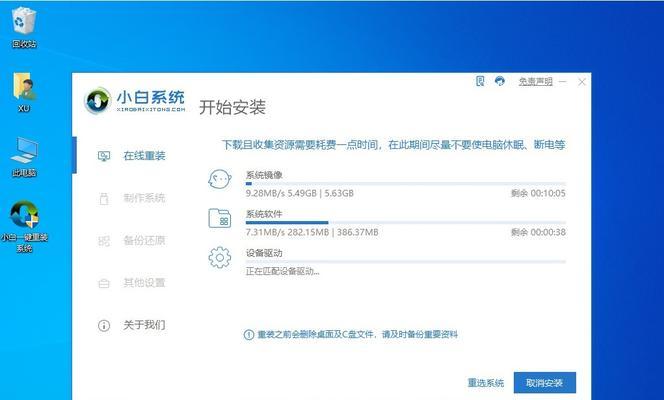Click the 剩余 00:10:05 remaining time
The height and width of the screenshot is (400, 664).
(538, 193)
